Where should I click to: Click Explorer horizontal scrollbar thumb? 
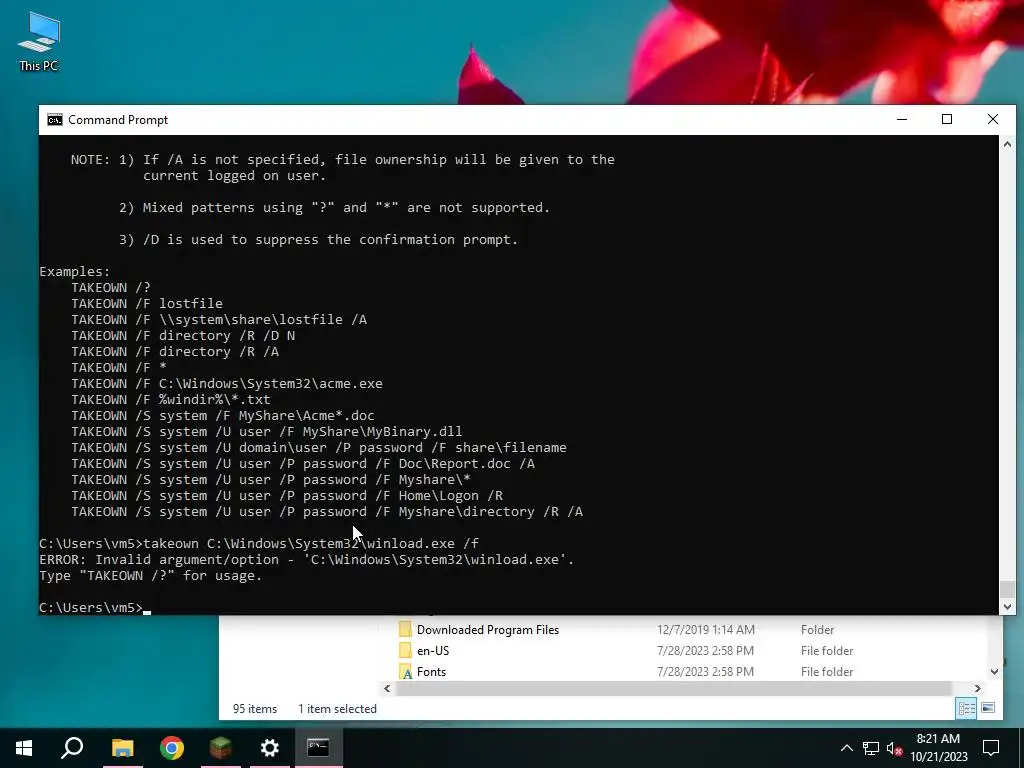[x=673, y=688]
